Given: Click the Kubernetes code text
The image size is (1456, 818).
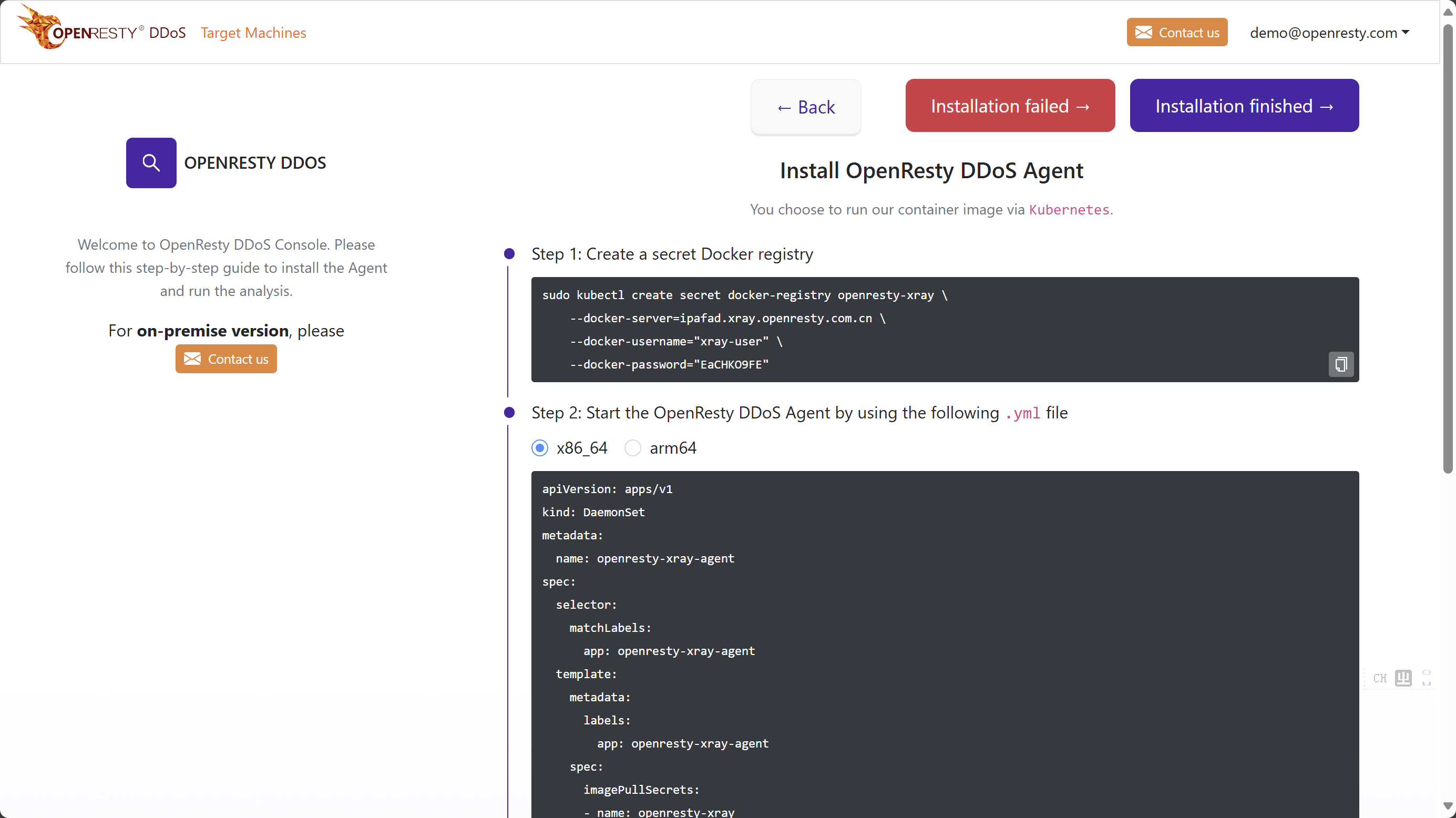Looking at the screenshot, I should [x=1069, y=210].
